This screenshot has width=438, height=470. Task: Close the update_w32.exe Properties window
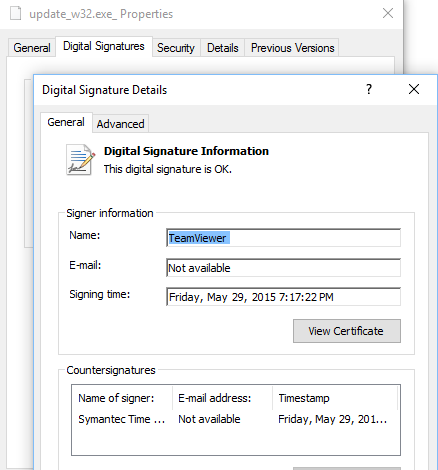[388, 13]
